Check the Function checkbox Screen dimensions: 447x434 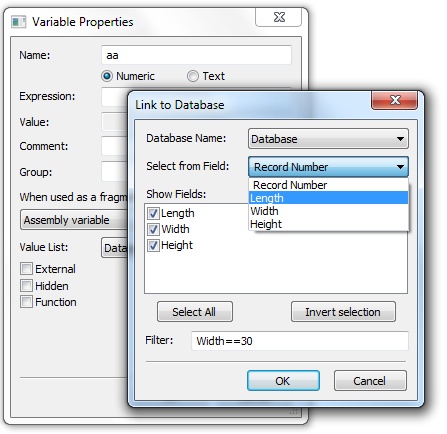26,302
